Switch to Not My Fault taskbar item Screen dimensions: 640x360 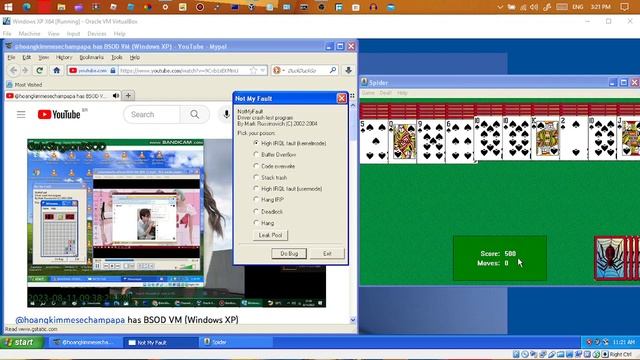[160, 342]
